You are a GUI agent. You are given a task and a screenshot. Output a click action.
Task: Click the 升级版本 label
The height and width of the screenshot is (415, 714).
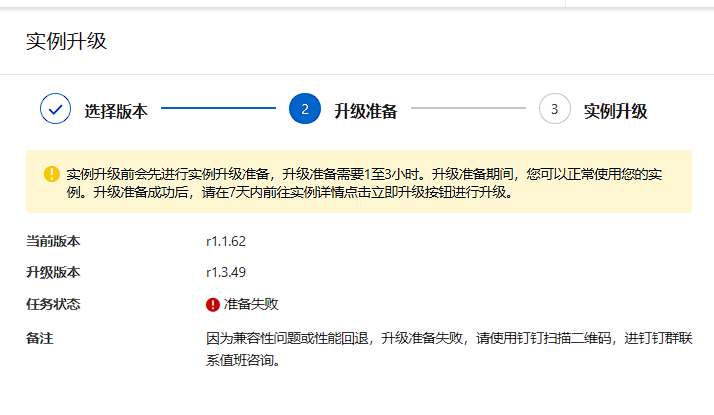tap(53, 272)
